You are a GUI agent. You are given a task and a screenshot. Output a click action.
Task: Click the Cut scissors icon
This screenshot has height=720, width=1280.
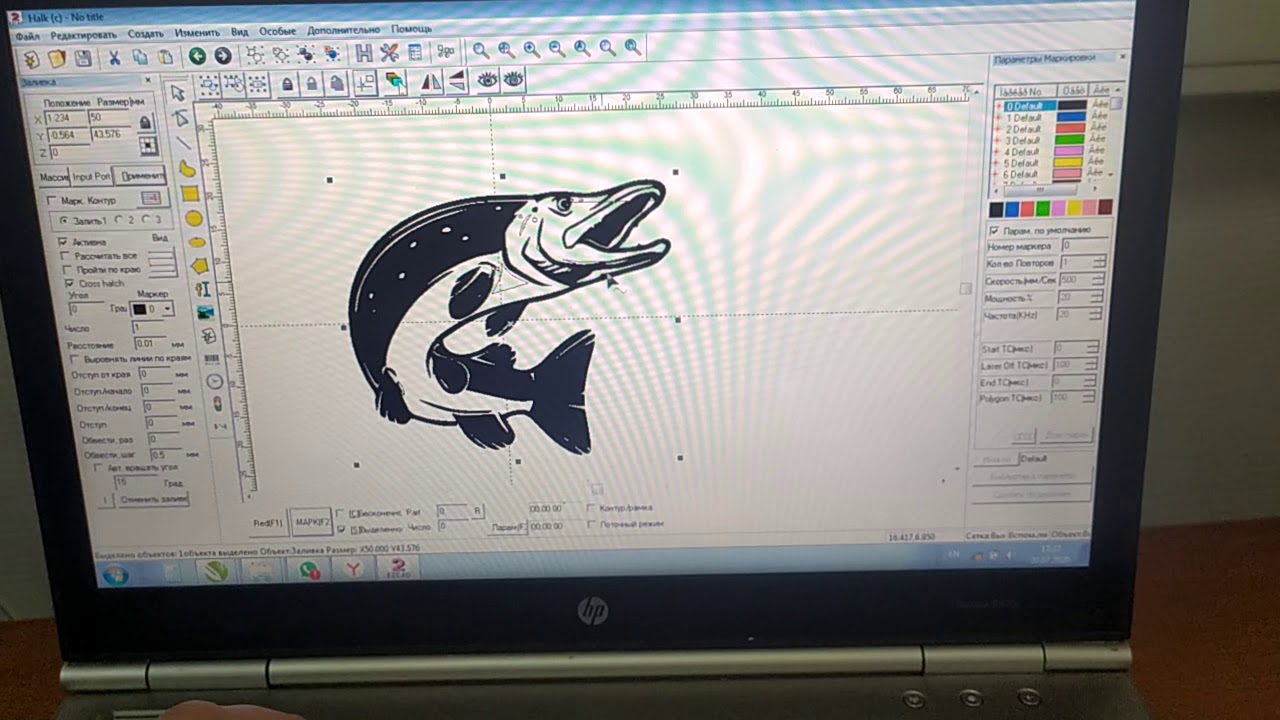114,58
